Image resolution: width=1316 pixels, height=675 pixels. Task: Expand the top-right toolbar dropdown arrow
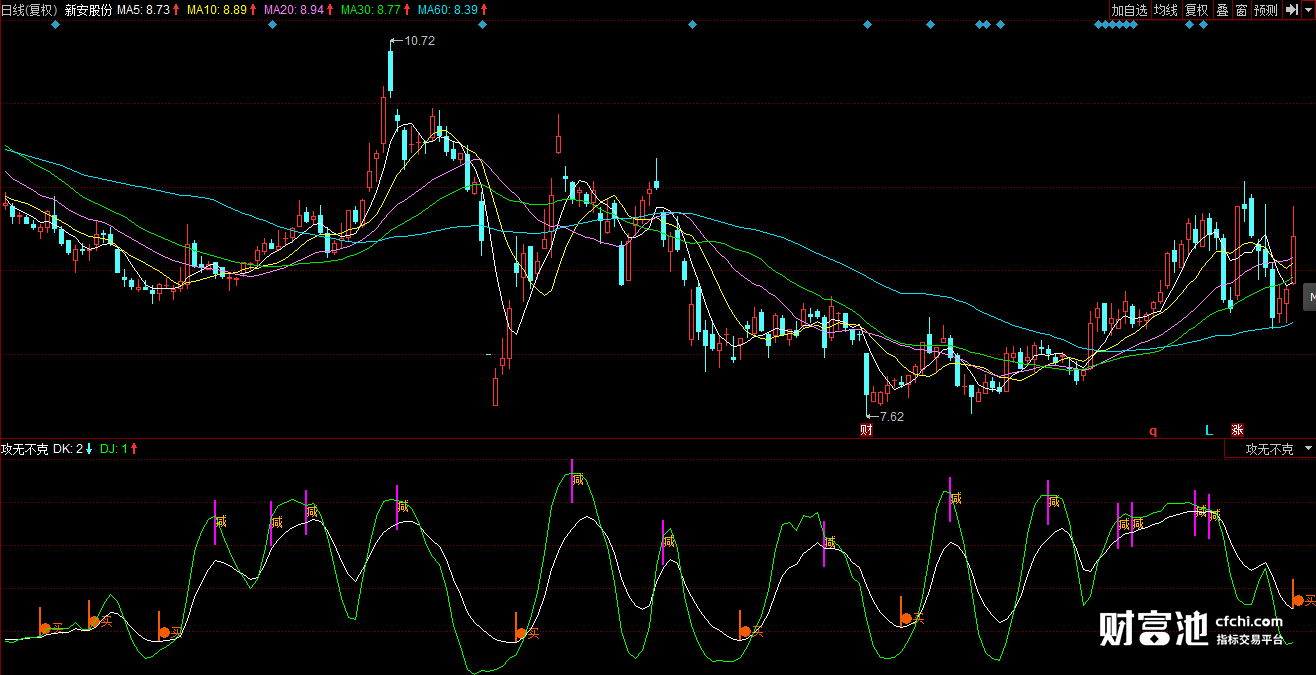coord(1308,10)
